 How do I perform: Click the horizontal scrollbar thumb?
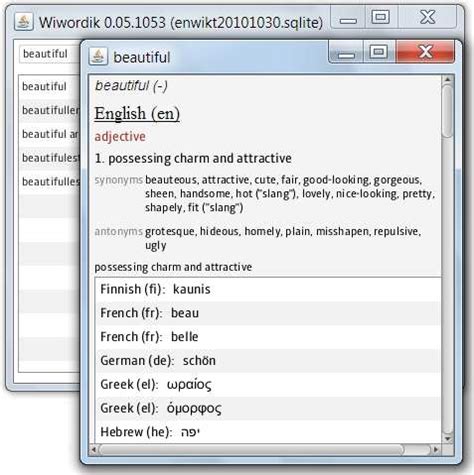tap(251, 450)
